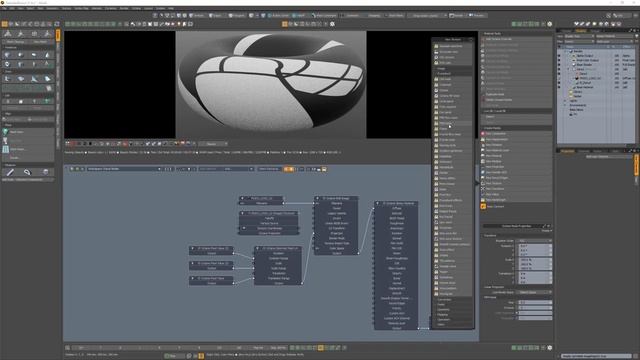
Task: Click the search icon in the bottom-left timeline bar
Action: coord(67,348)
